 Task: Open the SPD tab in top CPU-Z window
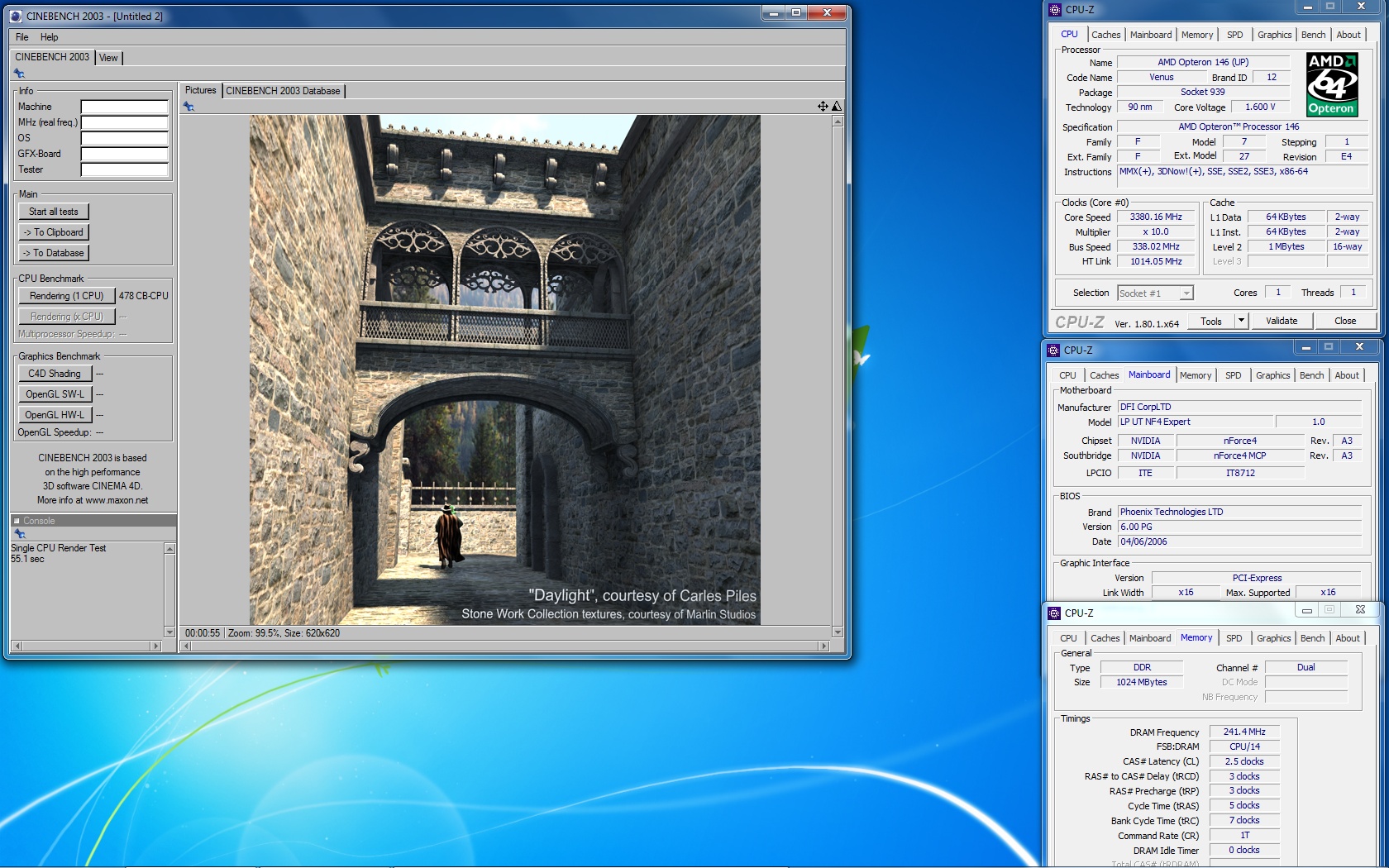click(1234, 35)
